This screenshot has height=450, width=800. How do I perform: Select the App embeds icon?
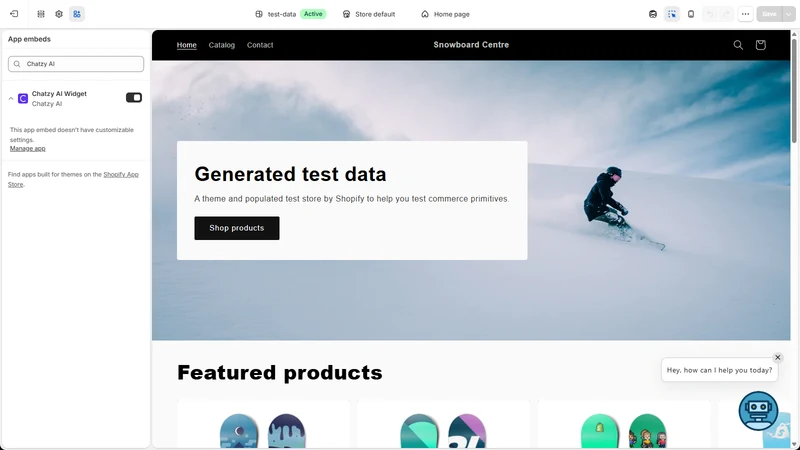pyautogui.click(x=77, y=14)
